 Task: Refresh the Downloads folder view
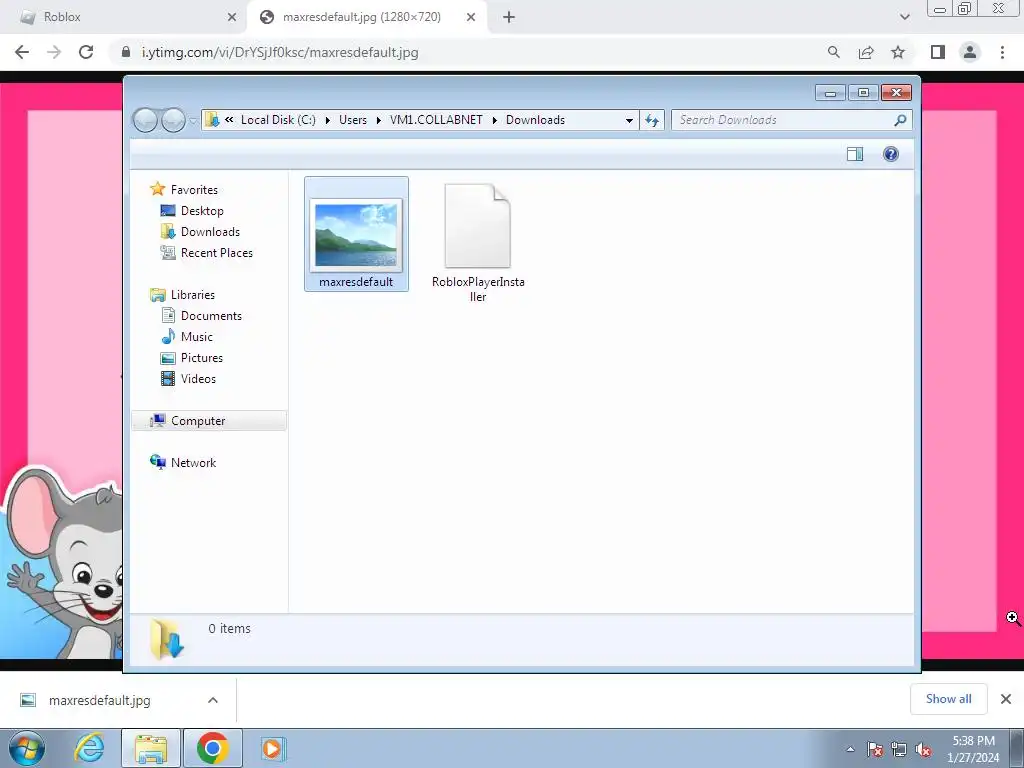point(652,120)
